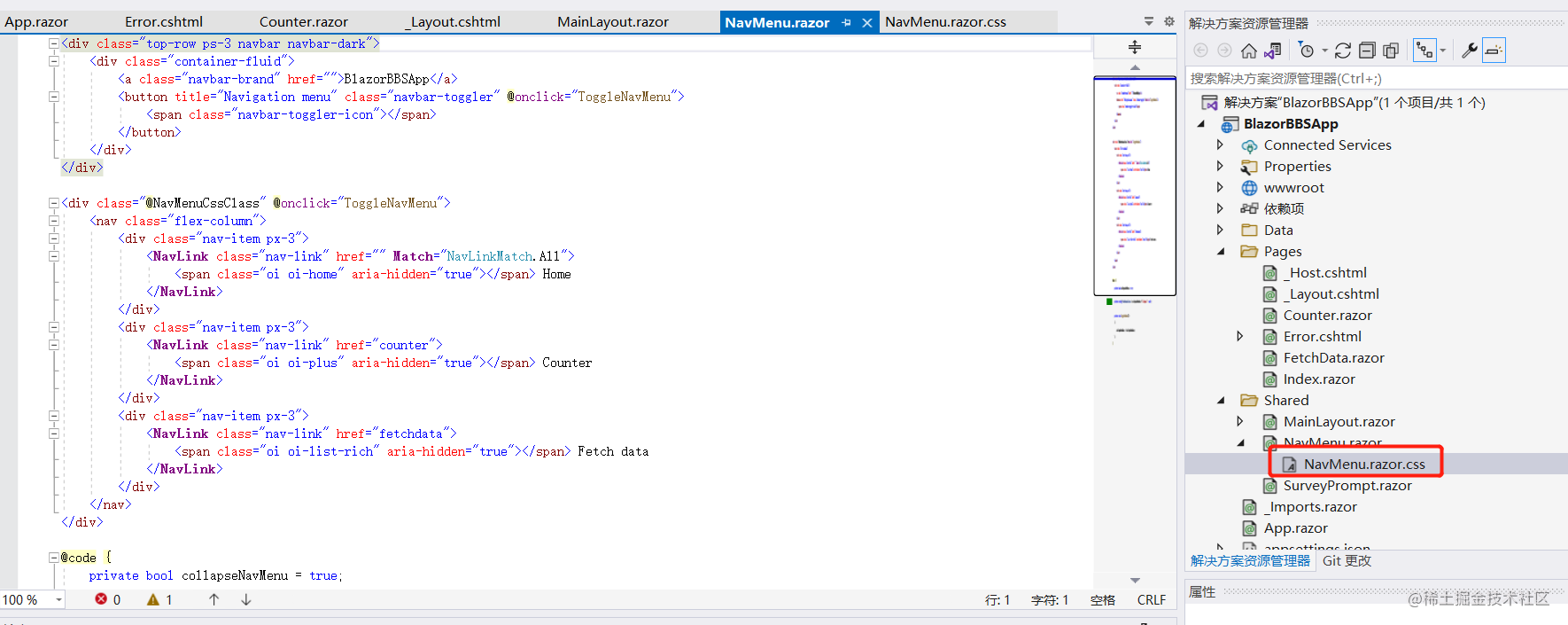Viewport: 1568px width, 625px height.
Task: Toggle pin on NavMenu.razor tab
Action: pos(846,22)
